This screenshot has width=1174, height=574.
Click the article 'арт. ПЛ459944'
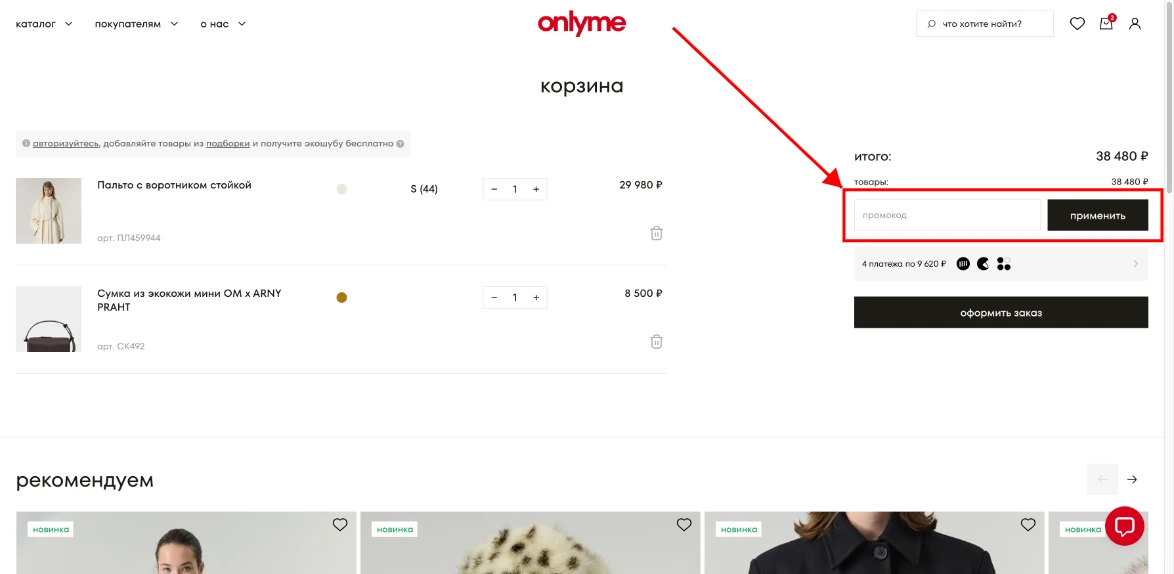(129, 238)
